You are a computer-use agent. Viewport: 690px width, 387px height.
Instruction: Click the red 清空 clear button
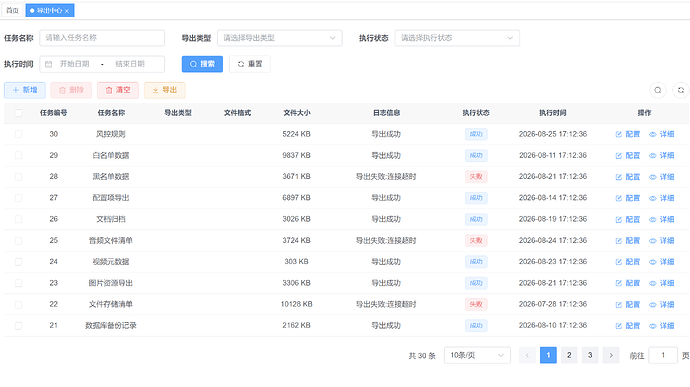point(118,90)
